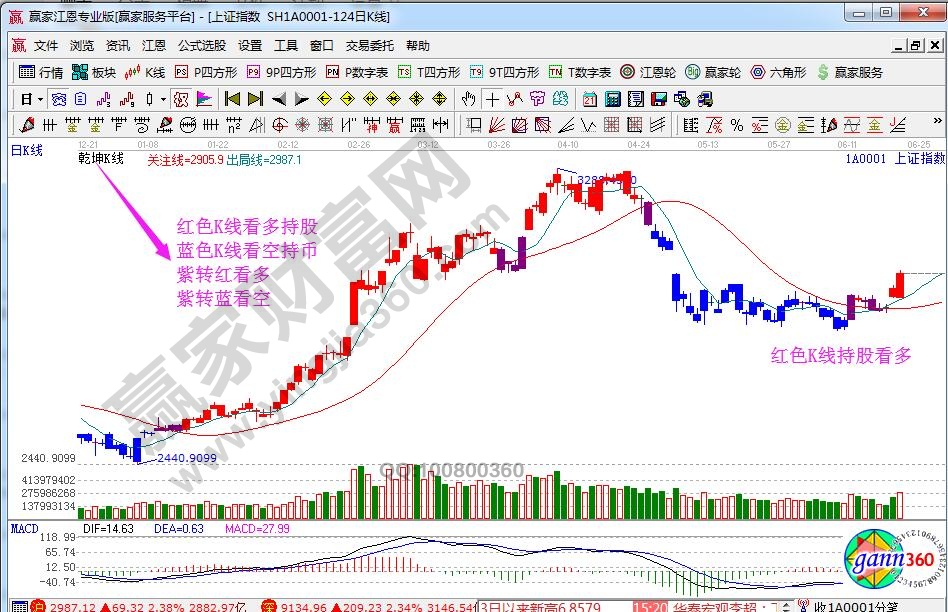This screenshot has width=948, height=612.
Task: Open the 公式选股 menu
Action: coord(202,46)
